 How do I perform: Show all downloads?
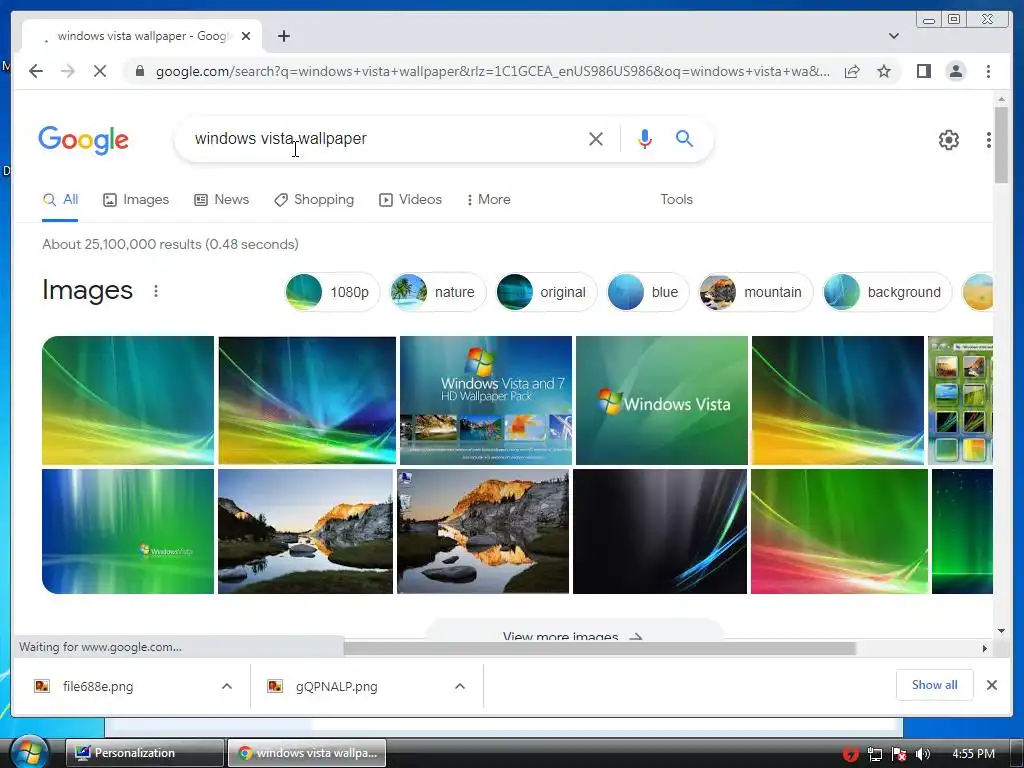tap(935, 684)
